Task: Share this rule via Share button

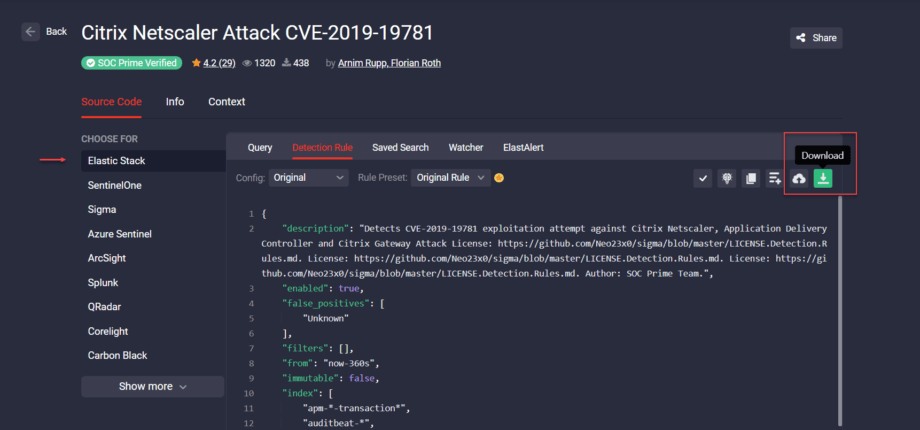Action: pyautogui.click(x=816, y=38)
